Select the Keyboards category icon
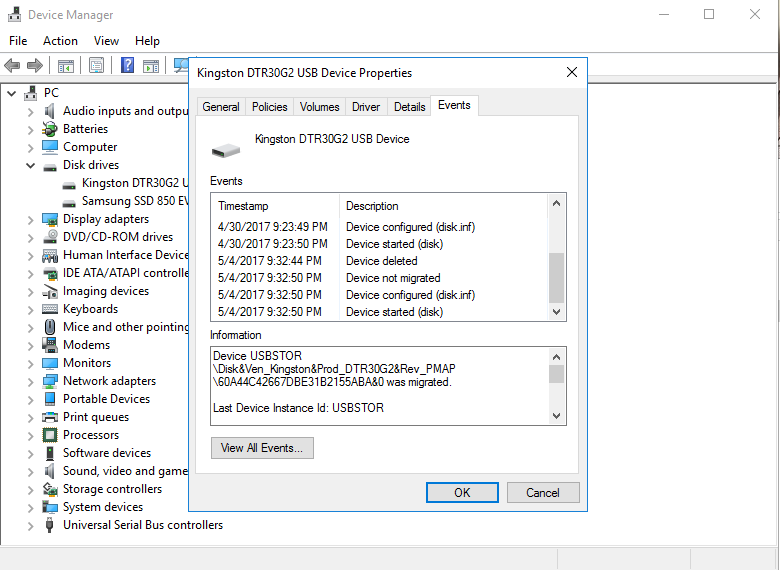780x570 pixels. tap(50, 309)
